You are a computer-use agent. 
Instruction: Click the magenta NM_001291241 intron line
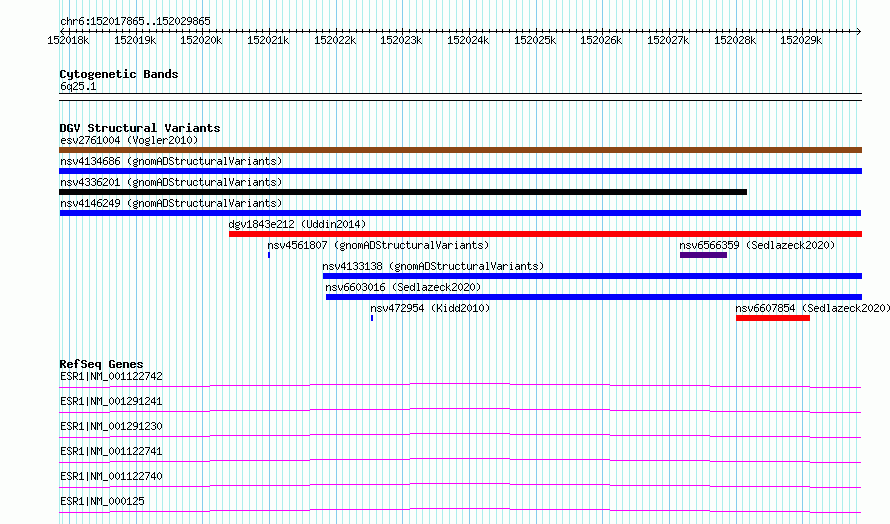(460, 410)
